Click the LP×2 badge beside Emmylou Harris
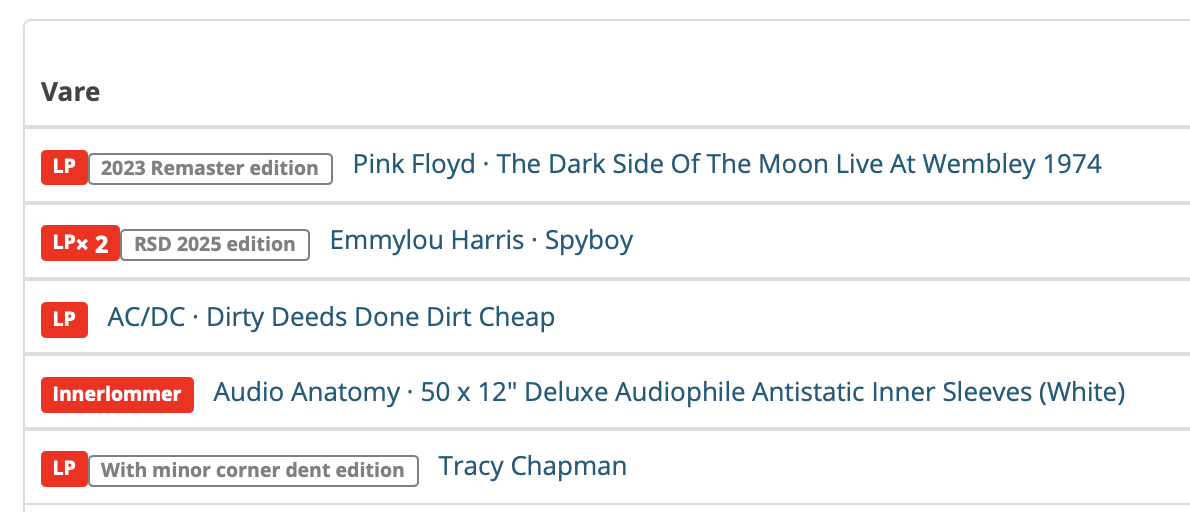 80,243
